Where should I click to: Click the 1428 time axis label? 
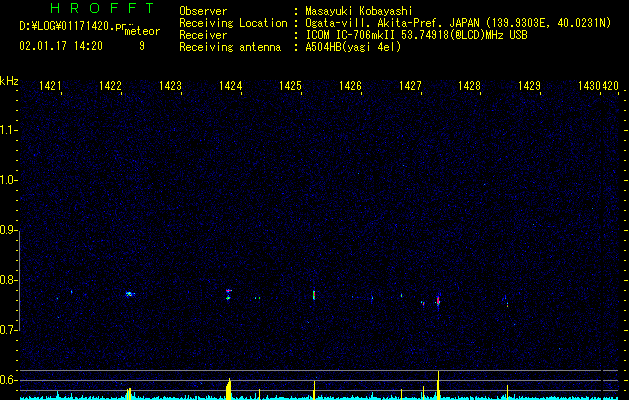pos(469,86)
